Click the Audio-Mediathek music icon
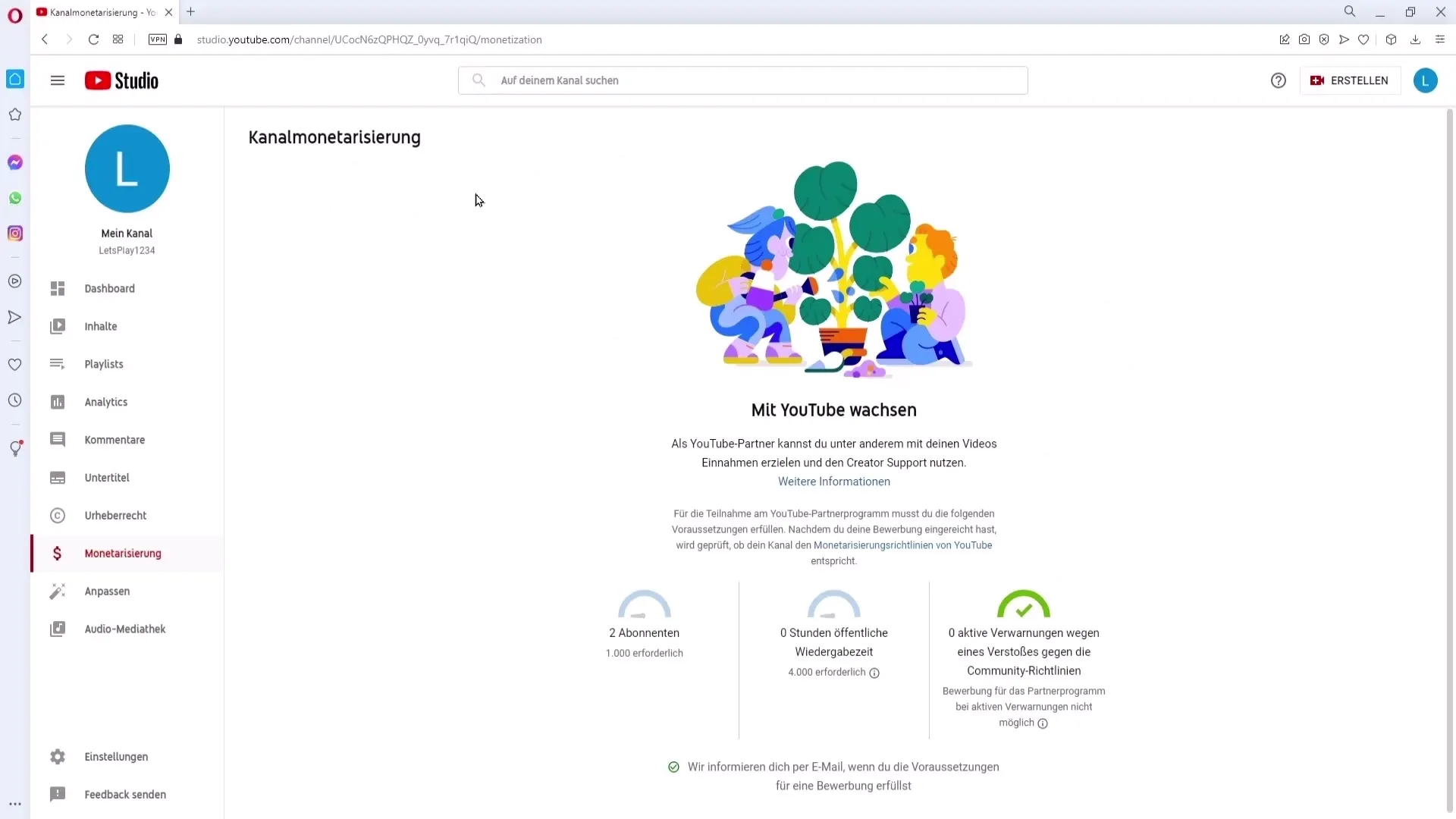Viewport: 1456px width, 819px height. point(58,629)
